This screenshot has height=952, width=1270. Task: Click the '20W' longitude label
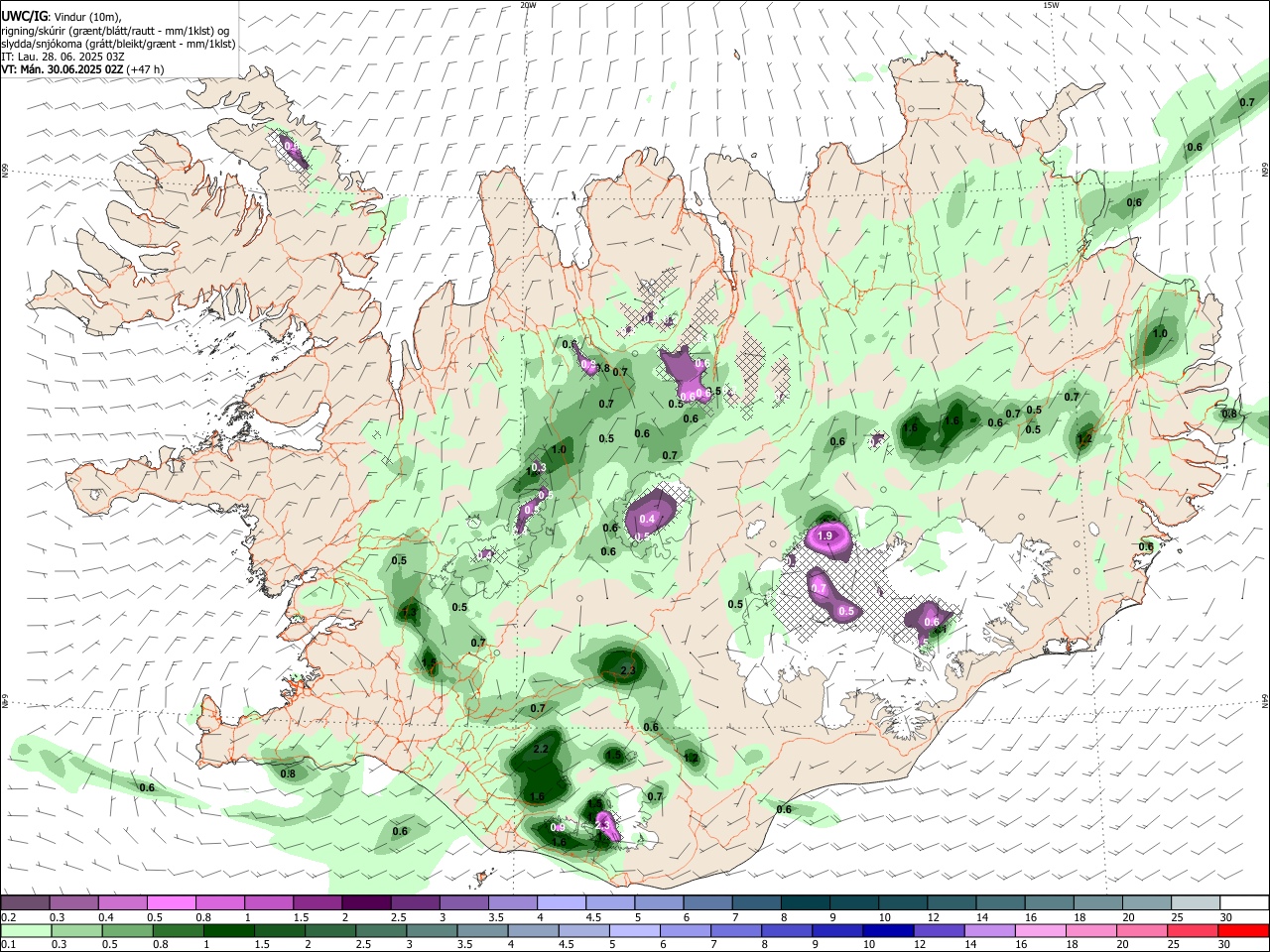click(528, 5)
